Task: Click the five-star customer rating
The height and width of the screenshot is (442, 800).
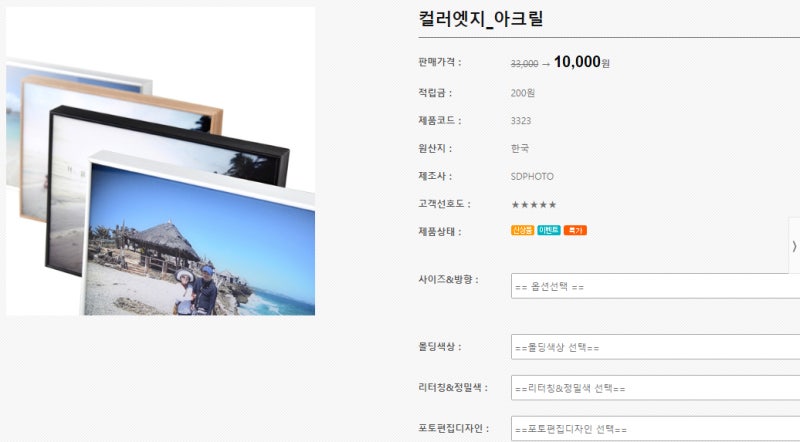Action: tap(534, 205)
